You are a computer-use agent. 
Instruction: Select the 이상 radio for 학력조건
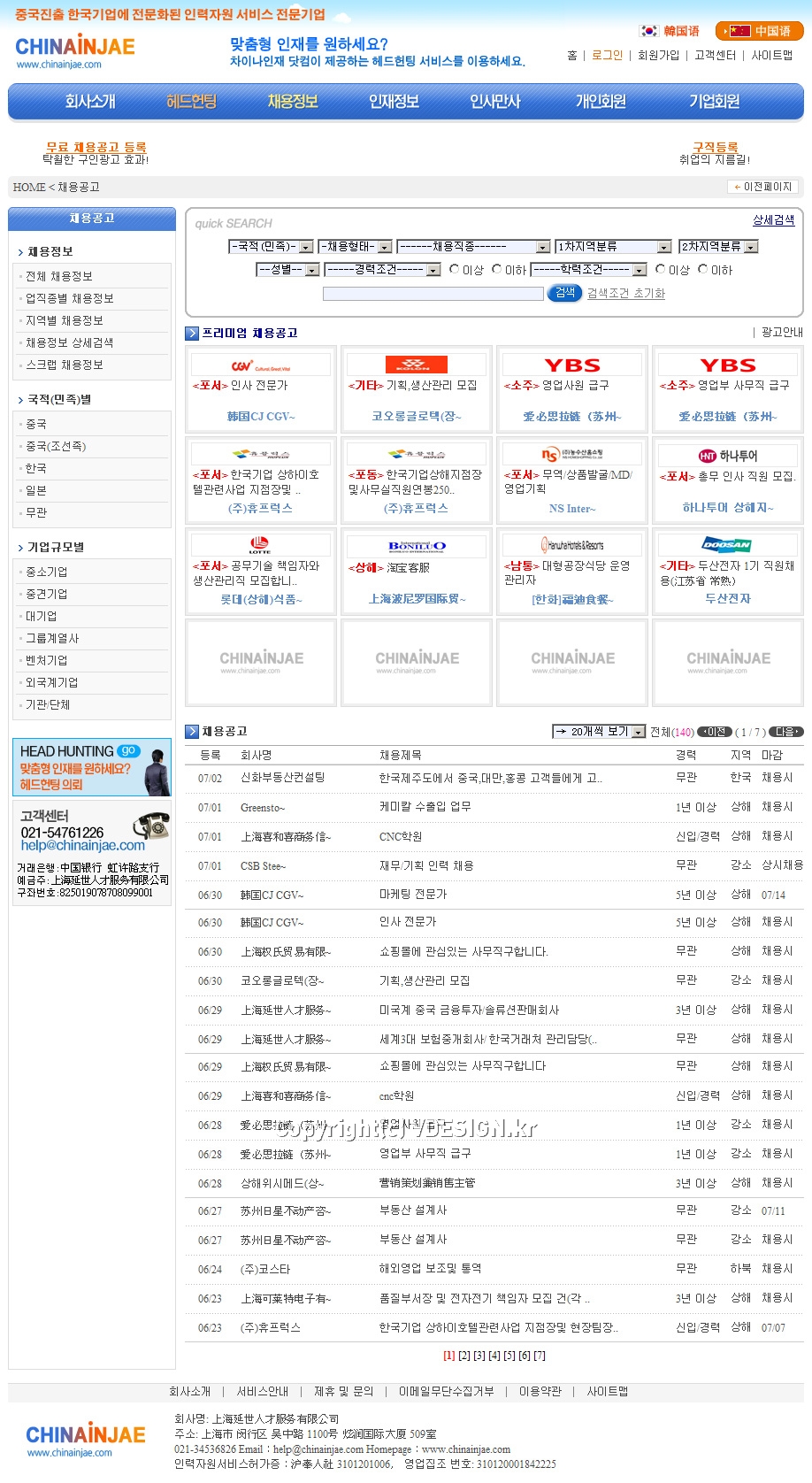click(x=660, y=269)
